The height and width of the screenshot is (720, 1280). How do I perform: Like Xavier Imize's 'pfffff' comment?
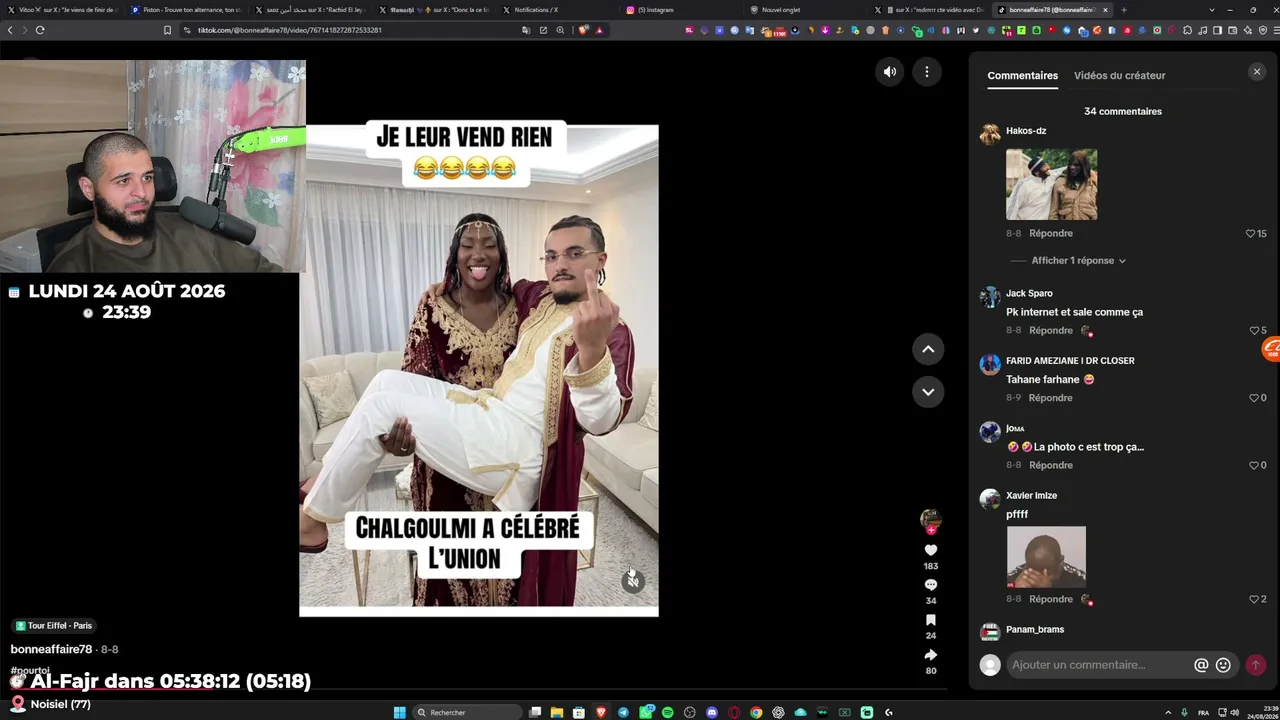(x=1254, y=600)
